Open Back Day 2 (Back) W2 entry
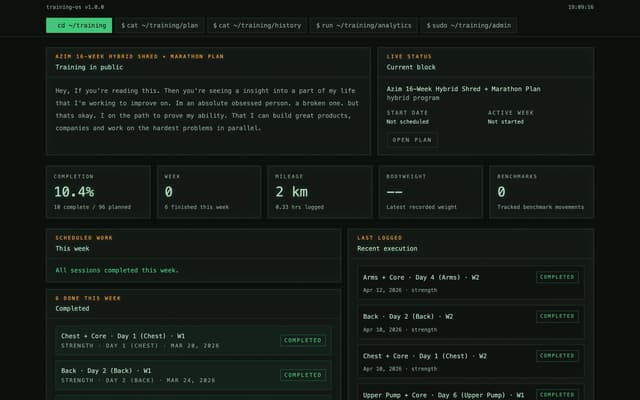Screen dimensions: 640x400 point(471,322)
